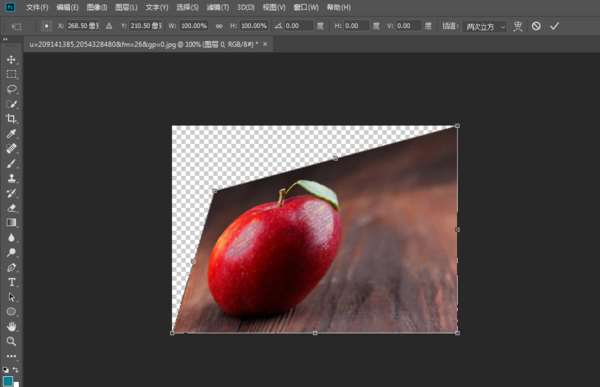Image resolution: width=600 pixels, height=387 pixels.
Task: Select the Dodge tool
Action: pyautogui.click(x=11, y=252)
